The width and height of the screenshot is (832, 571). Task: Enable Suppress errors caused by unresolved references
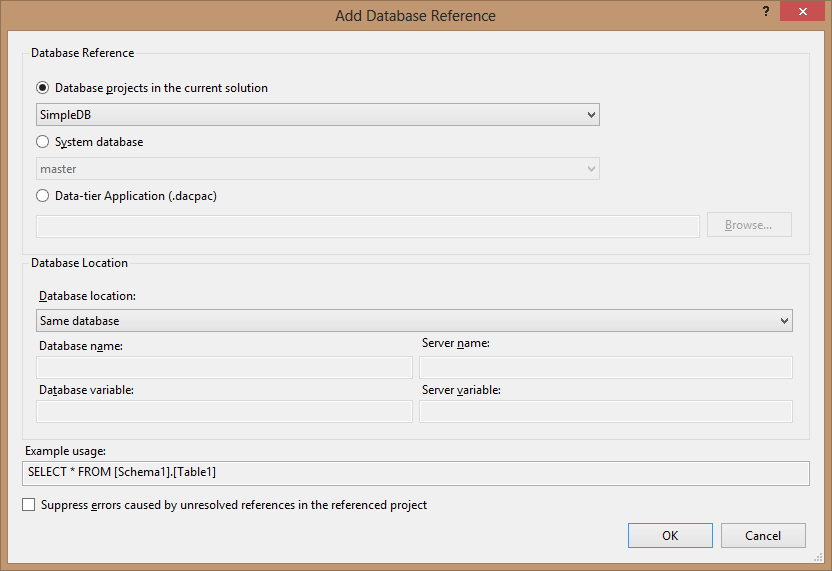(29, 504)
